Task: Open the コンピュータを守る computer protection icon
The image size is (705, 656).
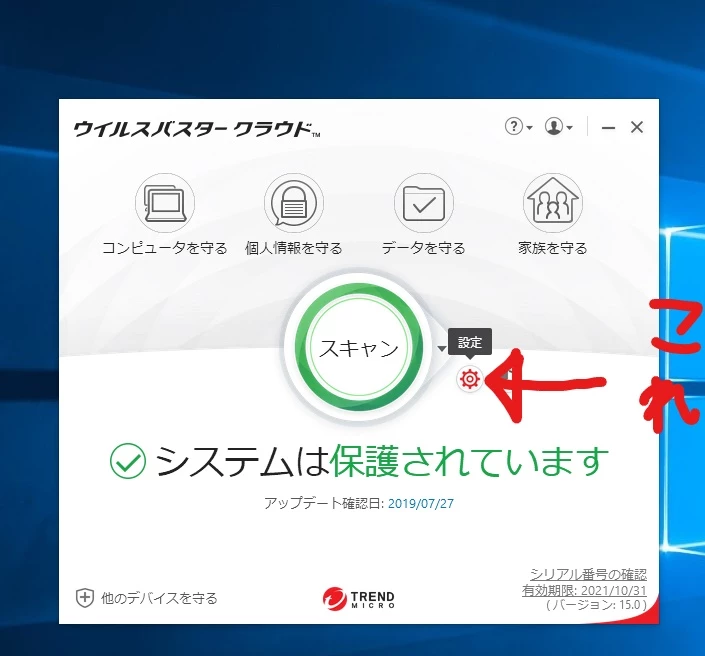Action: coord(165,203)
